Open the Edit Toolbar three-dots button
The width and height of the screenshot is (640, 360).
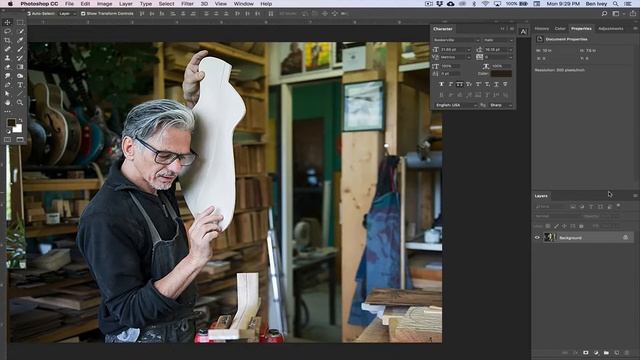(x=7, y=111)
